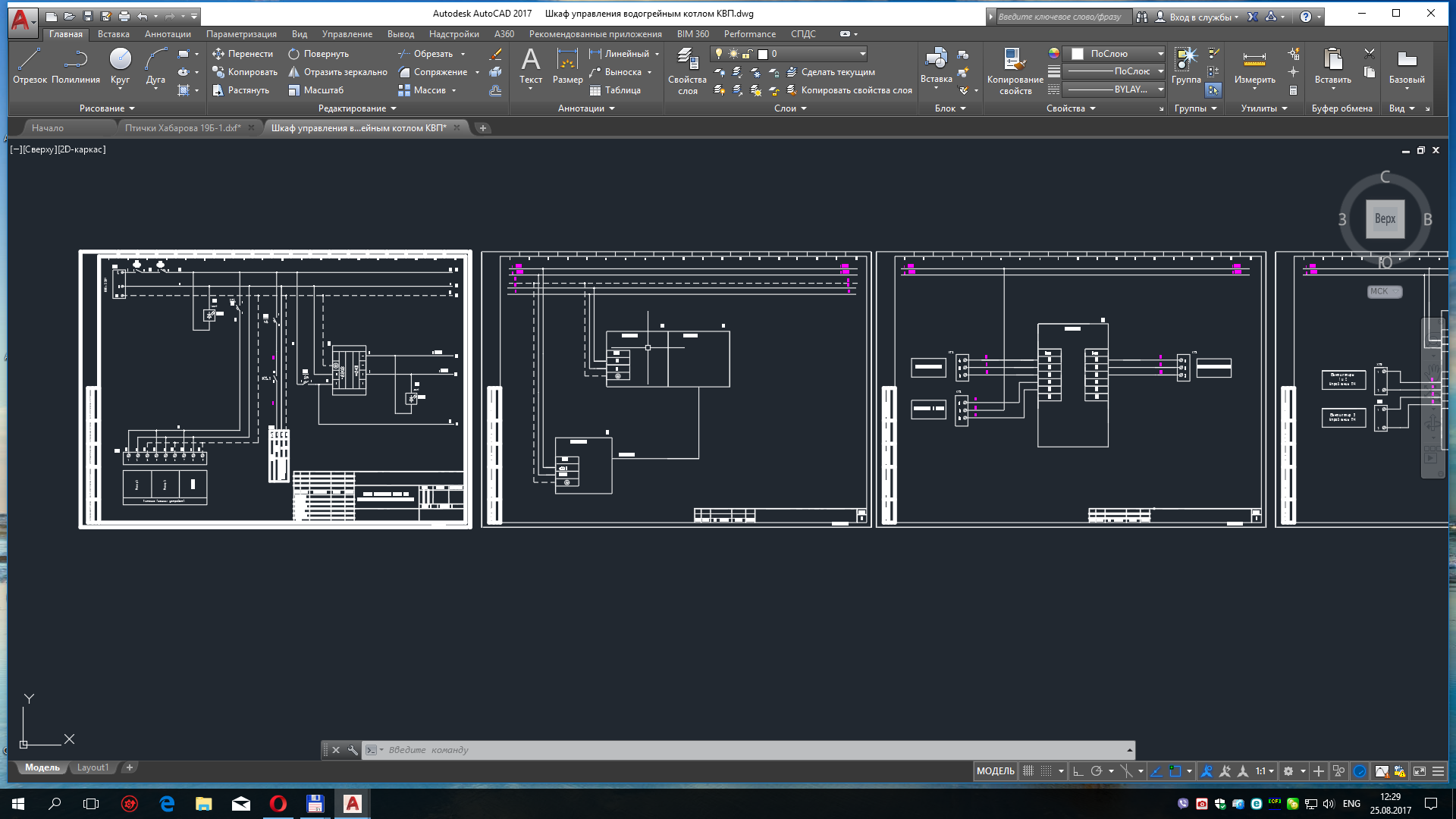Click the Массив (Array) tool
This screenshot has width=1456, height=819.
tap(422, 90)
